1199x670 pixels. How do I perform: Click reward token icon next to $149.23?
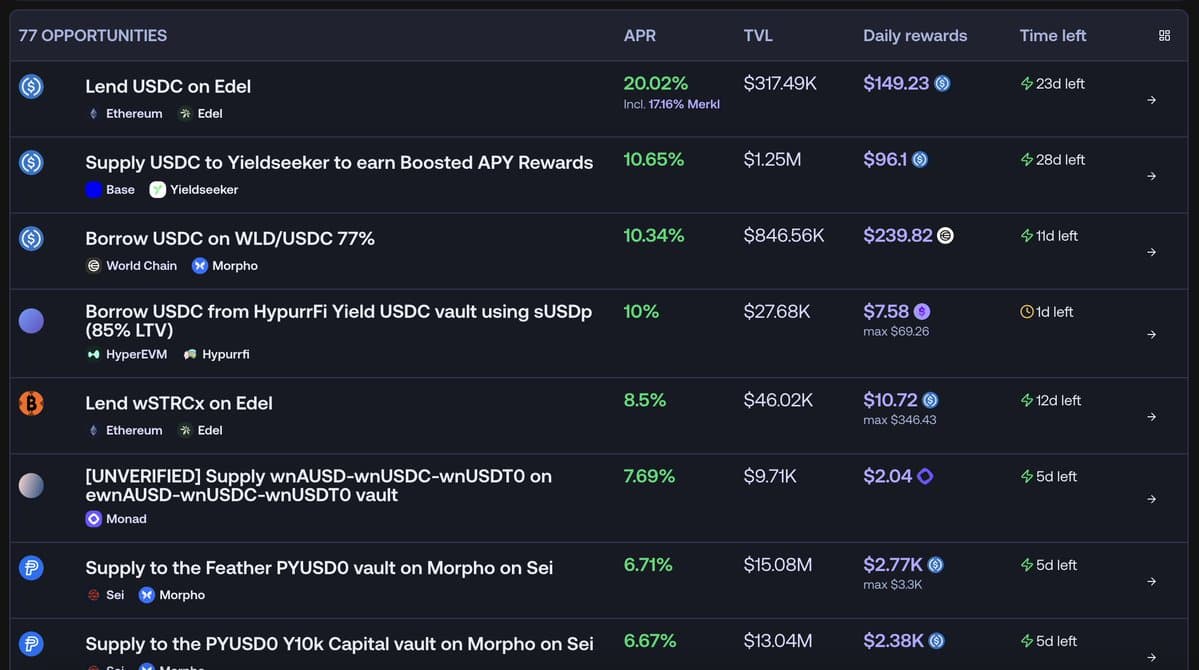click(942, 83)
